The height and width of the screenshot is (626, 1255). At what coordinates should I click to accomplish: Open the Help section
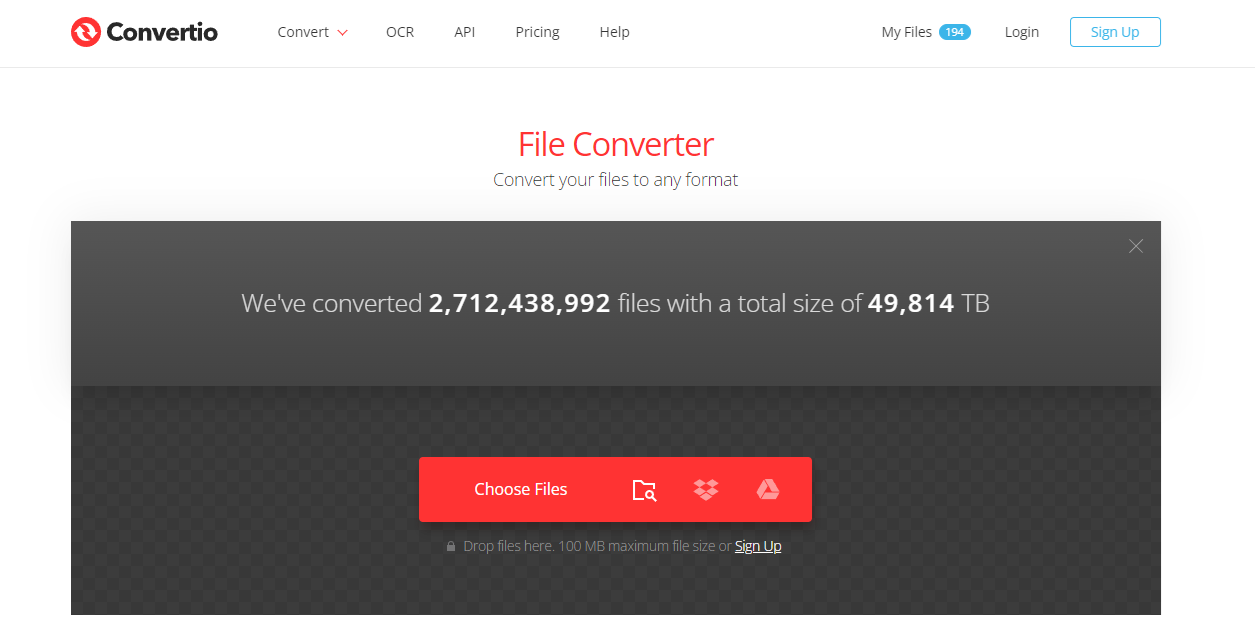pyautogui.click(x=614, y=32)
